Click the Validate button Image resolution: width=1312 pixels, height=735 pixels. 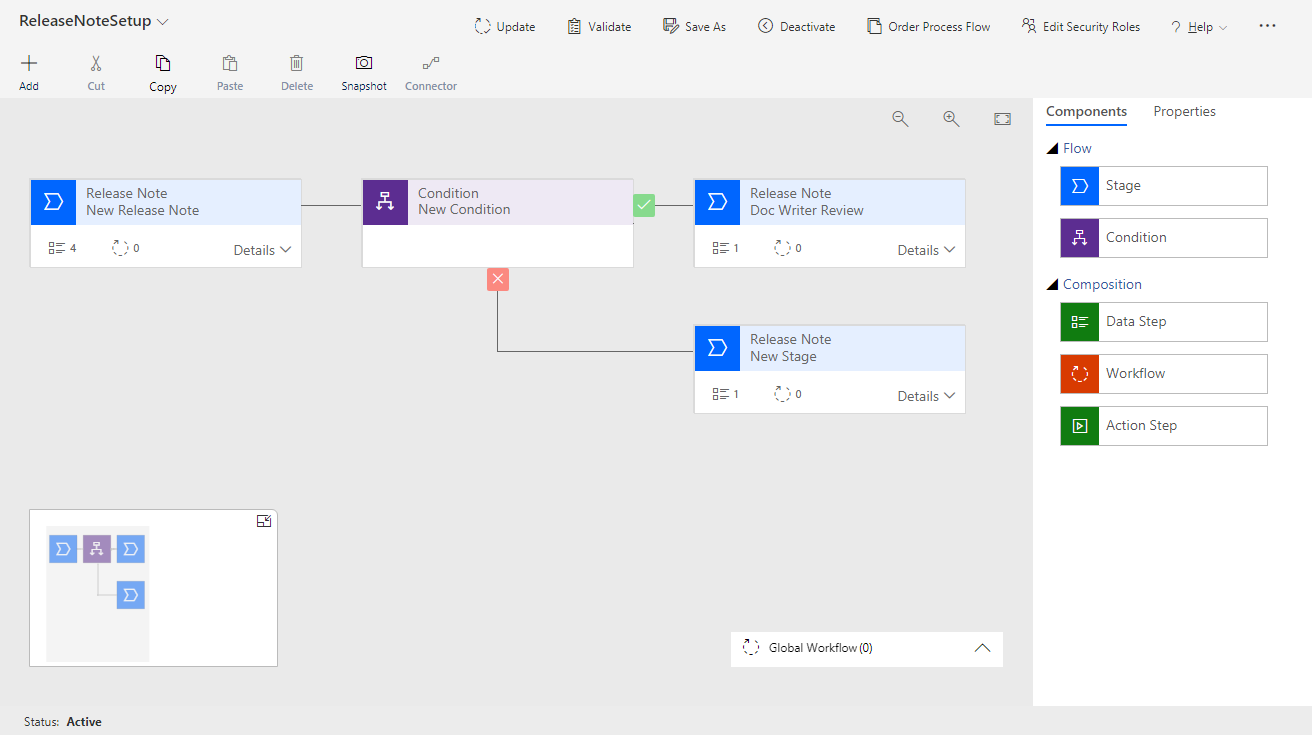click(599, 27)
